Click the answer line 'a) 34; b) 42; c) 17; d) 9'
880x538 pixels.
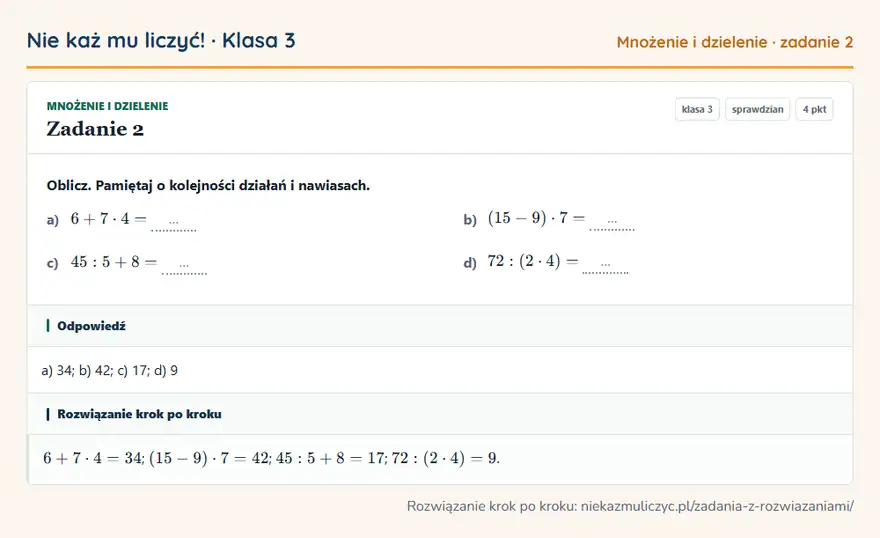click(x=109, y=370)
